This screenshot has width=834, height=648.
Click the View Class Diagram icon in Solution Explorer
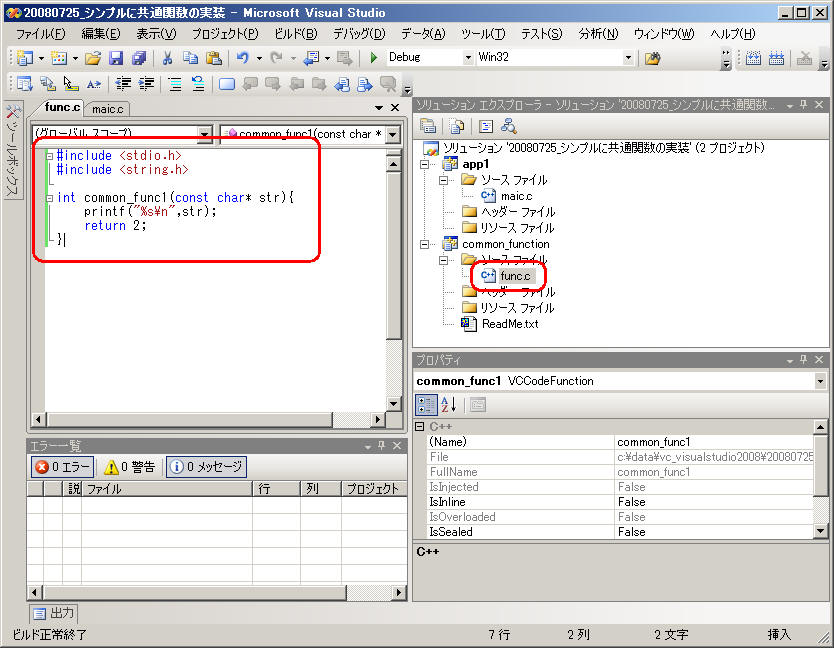click(x=509, y=126)
